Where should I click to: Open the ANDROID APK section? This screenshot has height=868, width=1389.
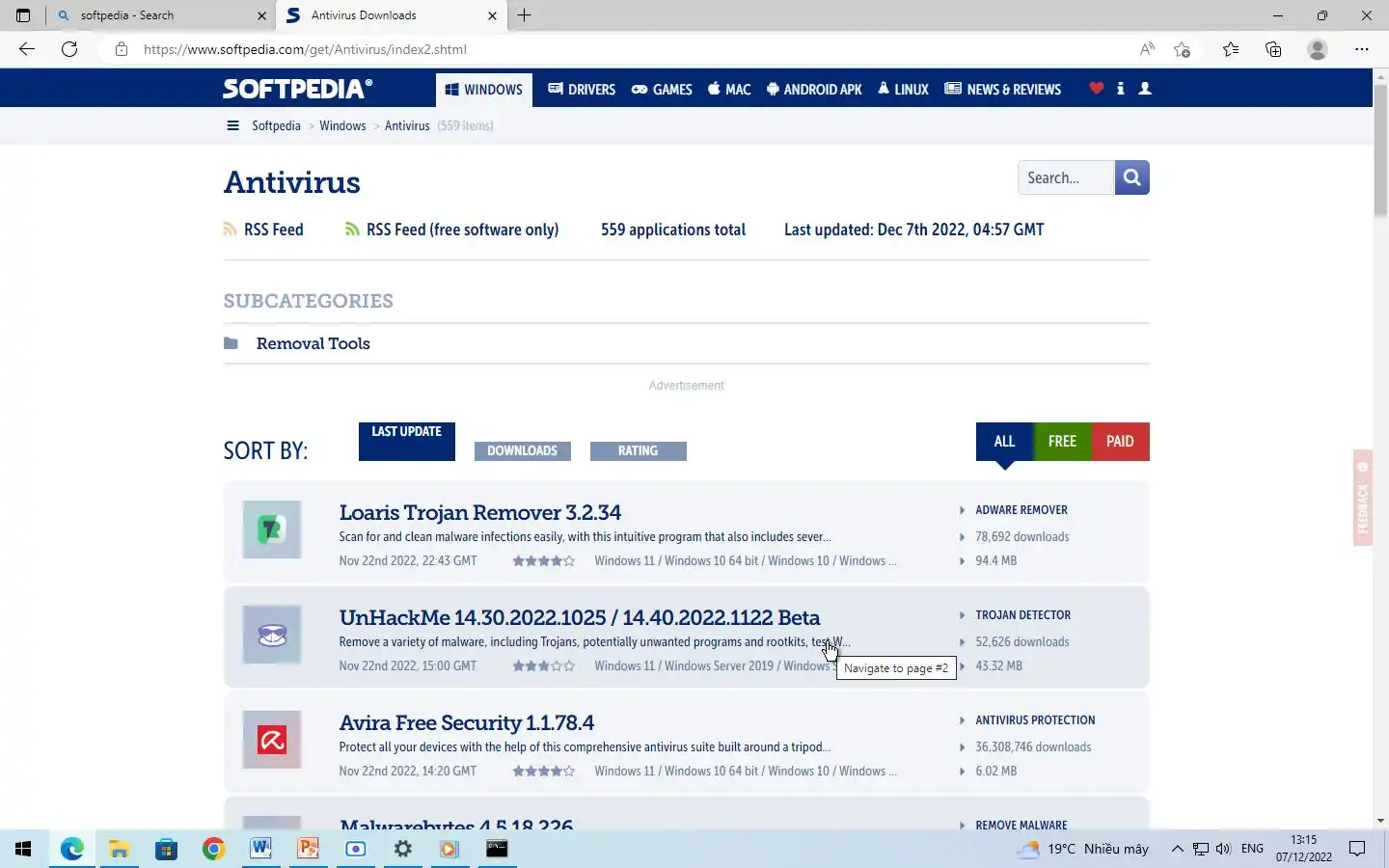pyautogui.click(x=814, y=89)
